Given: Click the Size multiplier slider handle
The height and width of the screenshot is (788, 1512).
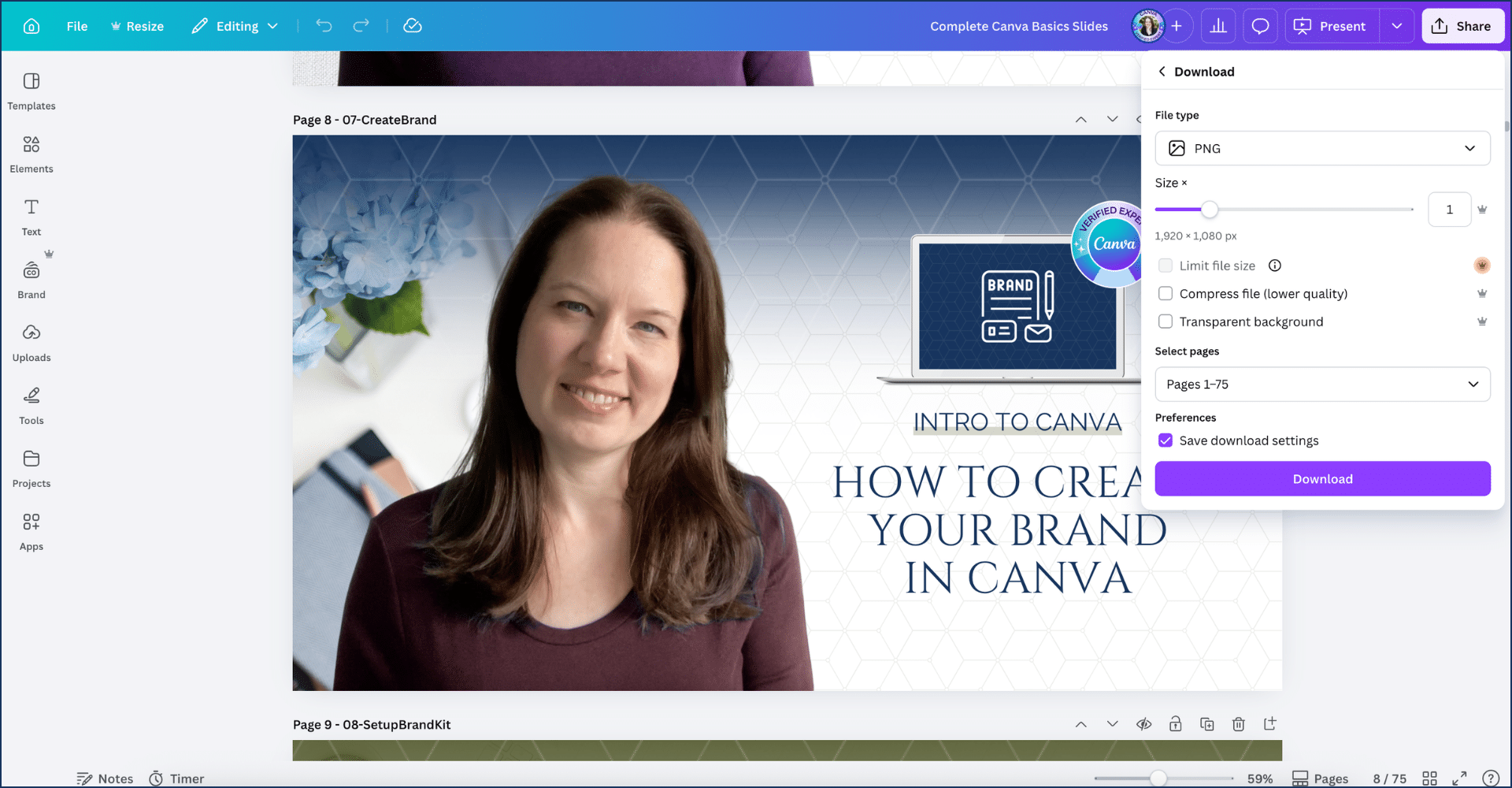Looking at the screenshot, I should (1210, 210).
